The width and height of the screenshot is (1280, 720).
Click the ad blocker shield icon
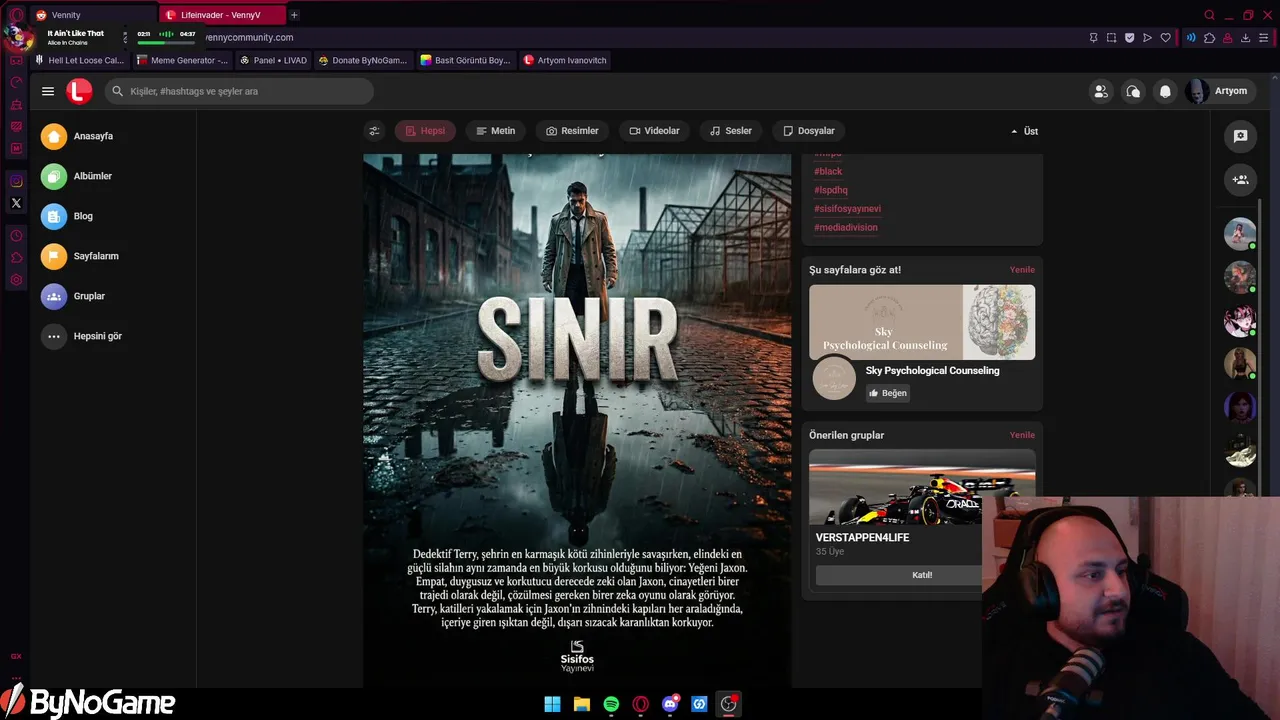1129,38
